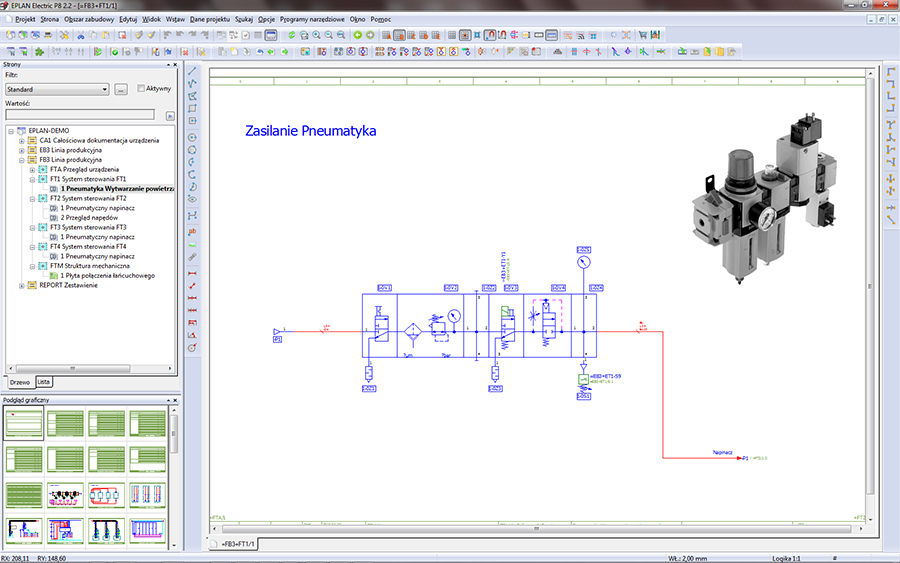900x563 pixels.
Task: Expand the REPORT Zestawienie node
Action: (x=21, y=285)
